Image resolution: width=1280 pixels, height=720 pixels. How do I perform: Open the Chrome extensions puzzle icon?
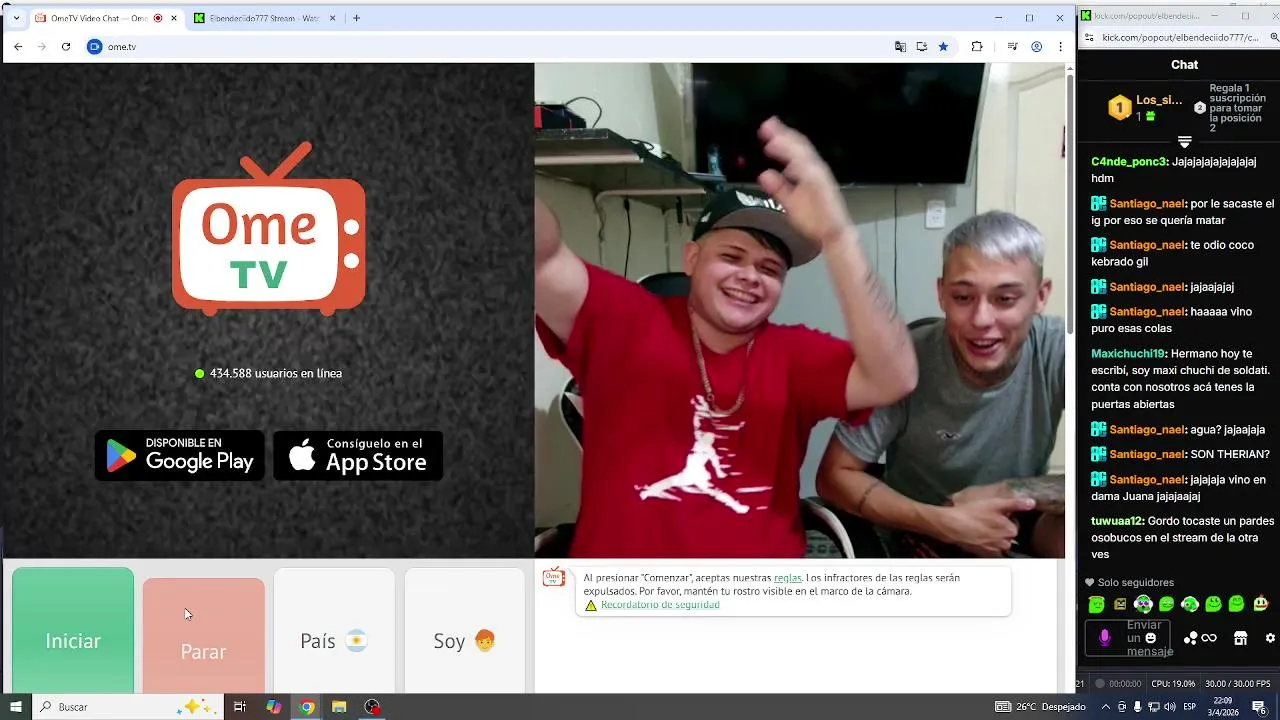[977, 47]
